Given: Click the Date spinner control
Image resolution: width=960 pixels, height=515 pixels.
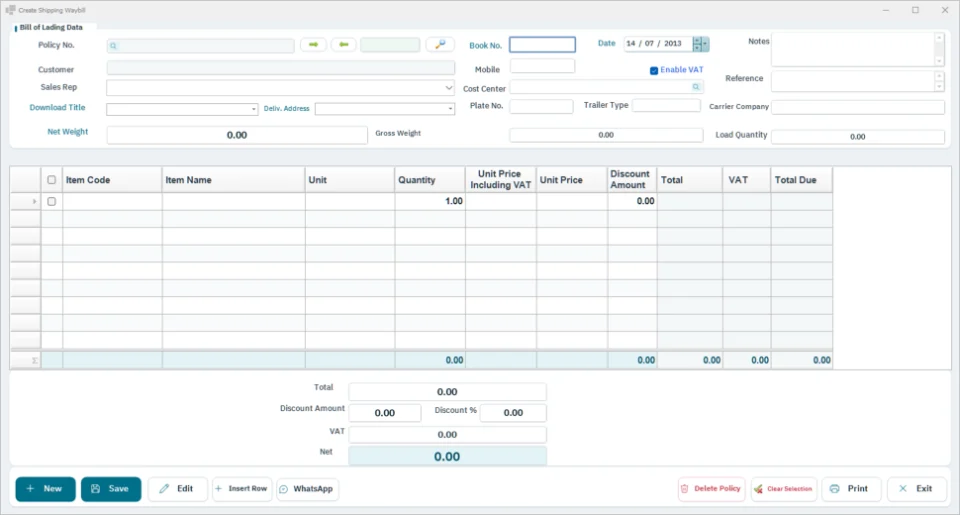Looking at the screenshot, I should click(x=697, y=43).
